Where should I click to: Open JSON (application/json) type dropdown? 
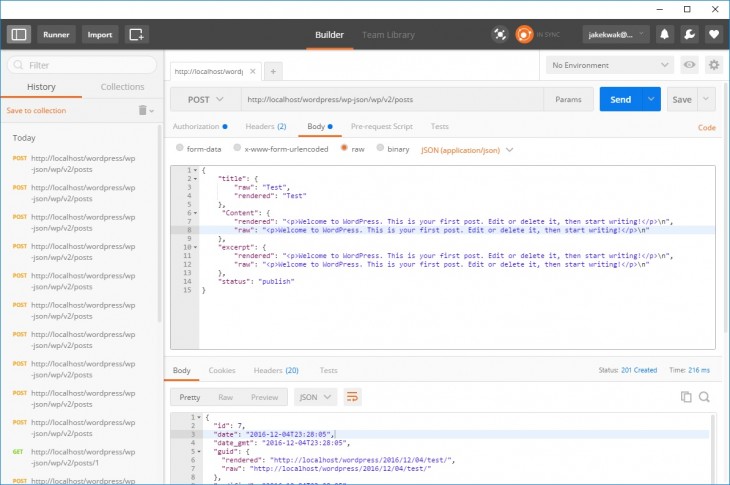pos(467,149)
